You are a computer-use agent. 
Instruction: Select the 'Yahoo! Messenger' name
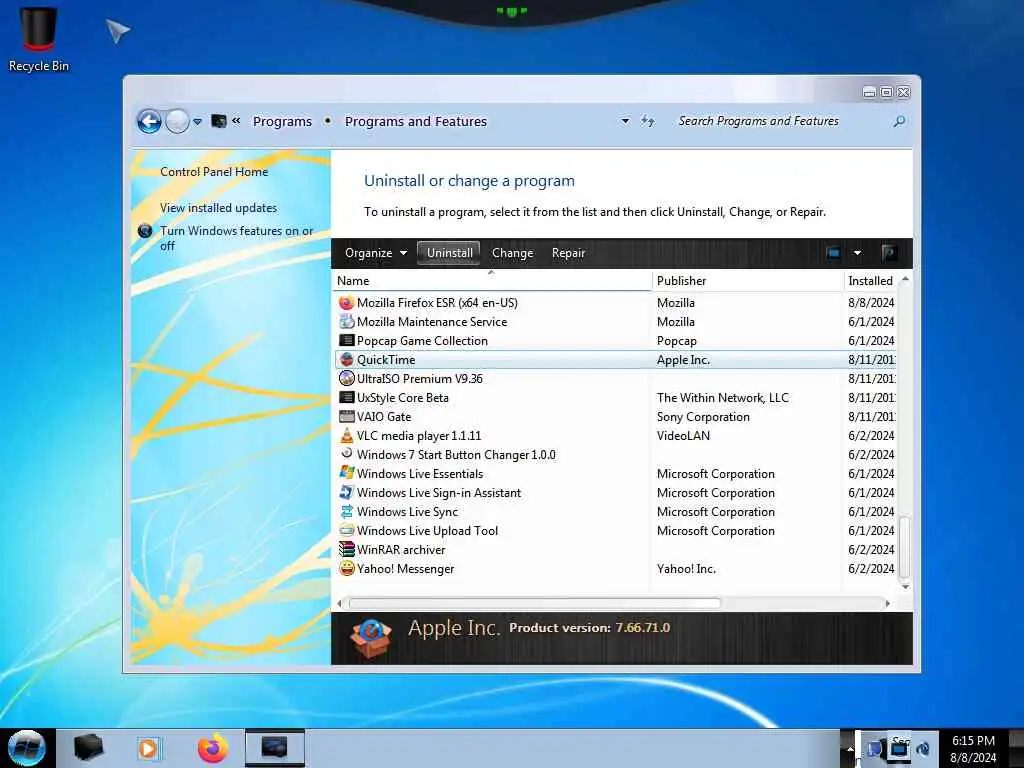[x=406, y=569]
